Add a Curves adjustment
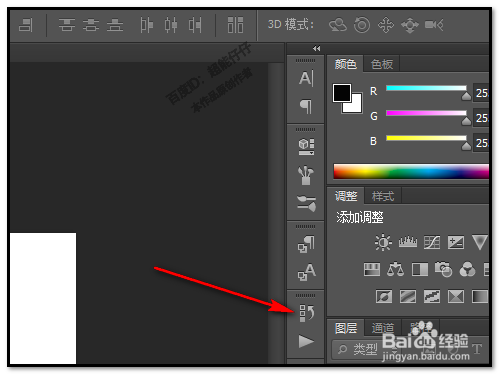This screenshot has height=374, width=499. tap(432, 242)
